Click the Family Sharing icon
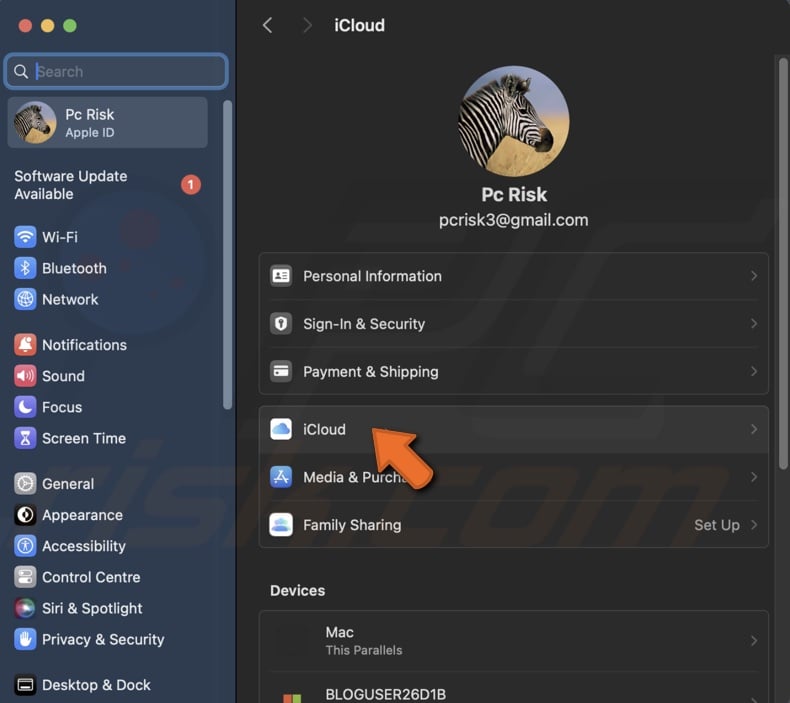Viewport: 790px width, 703px height. pos(281,525)
